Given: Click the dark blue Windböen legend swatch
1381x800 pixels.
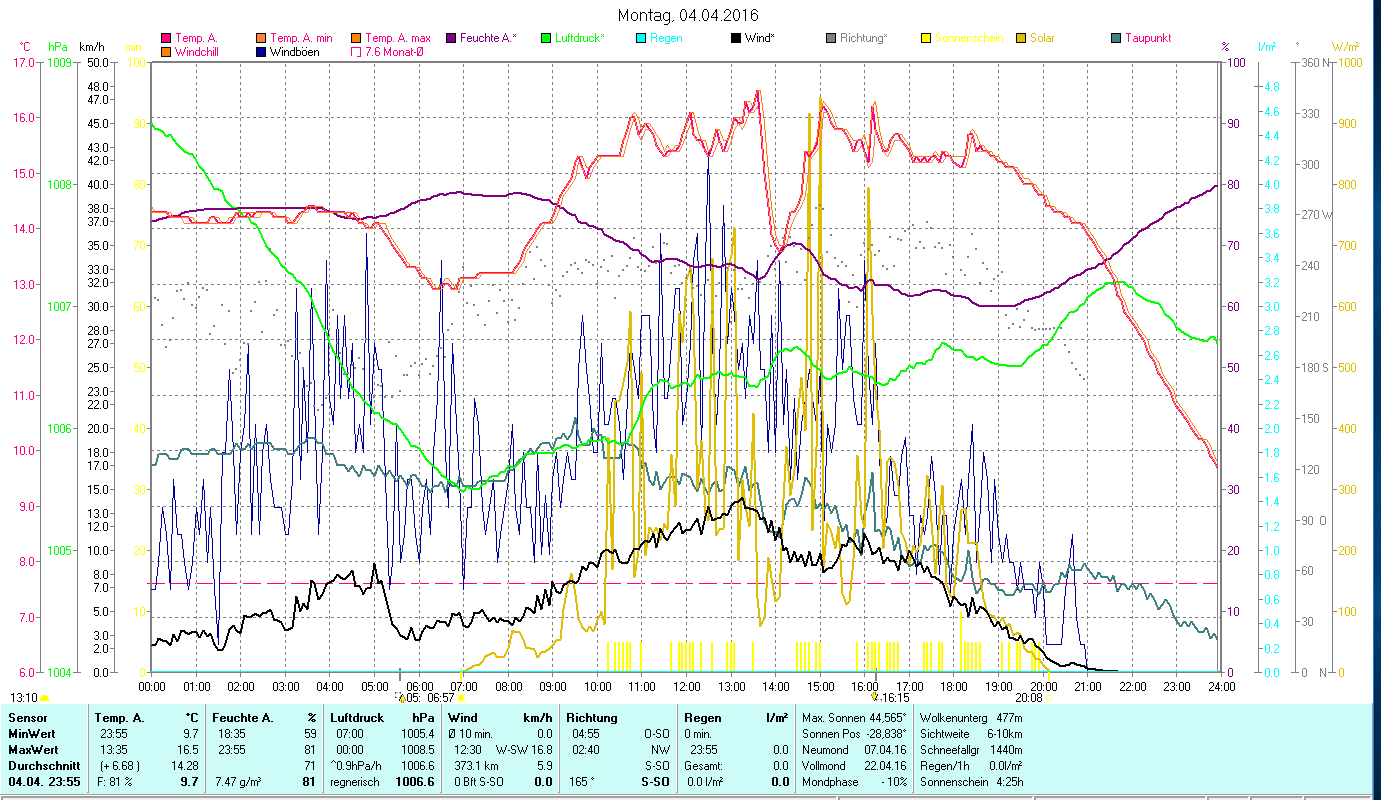Looking at the screenshot, I should (x=262, y=51).
